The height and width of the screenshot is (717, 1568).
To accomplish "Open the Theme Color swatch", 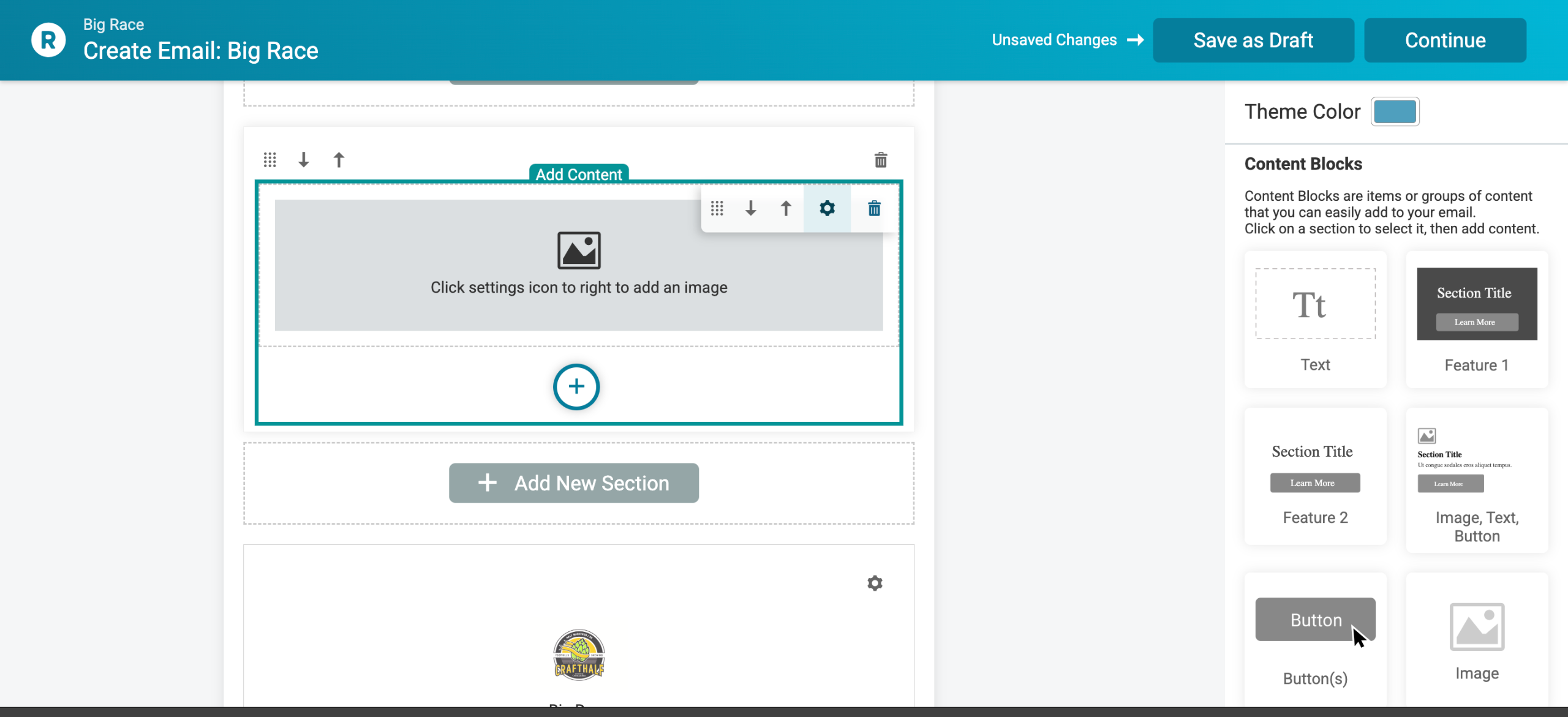I will [1395, 111].
